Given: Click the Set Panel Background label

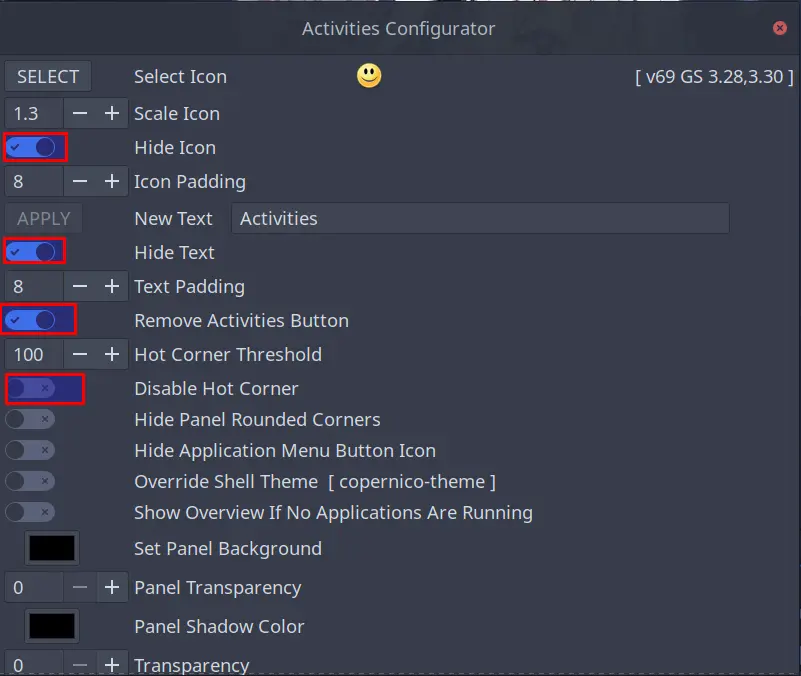Looking at the screenshot, I should tap(228, 548).
